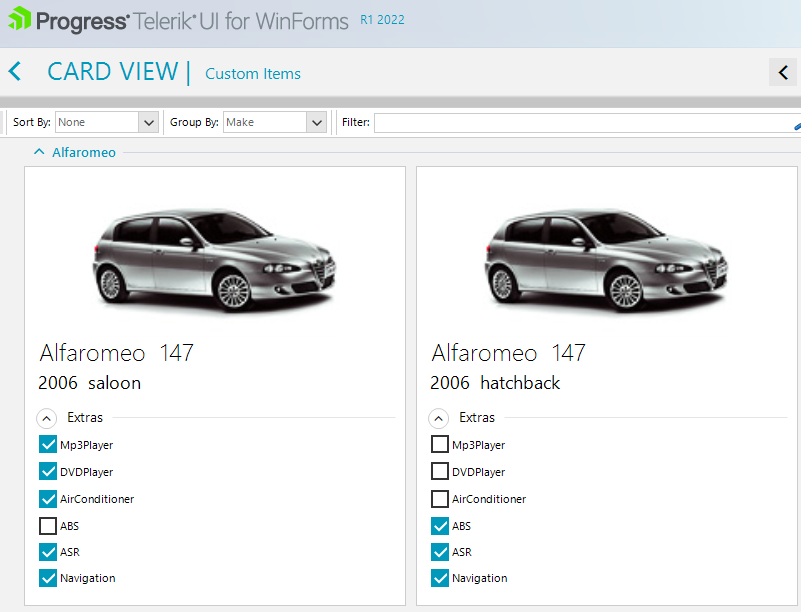The width and height of the screenshot is (801, 612).
Task: Click the Progress Telerik logo
Action: coord(178,20)
